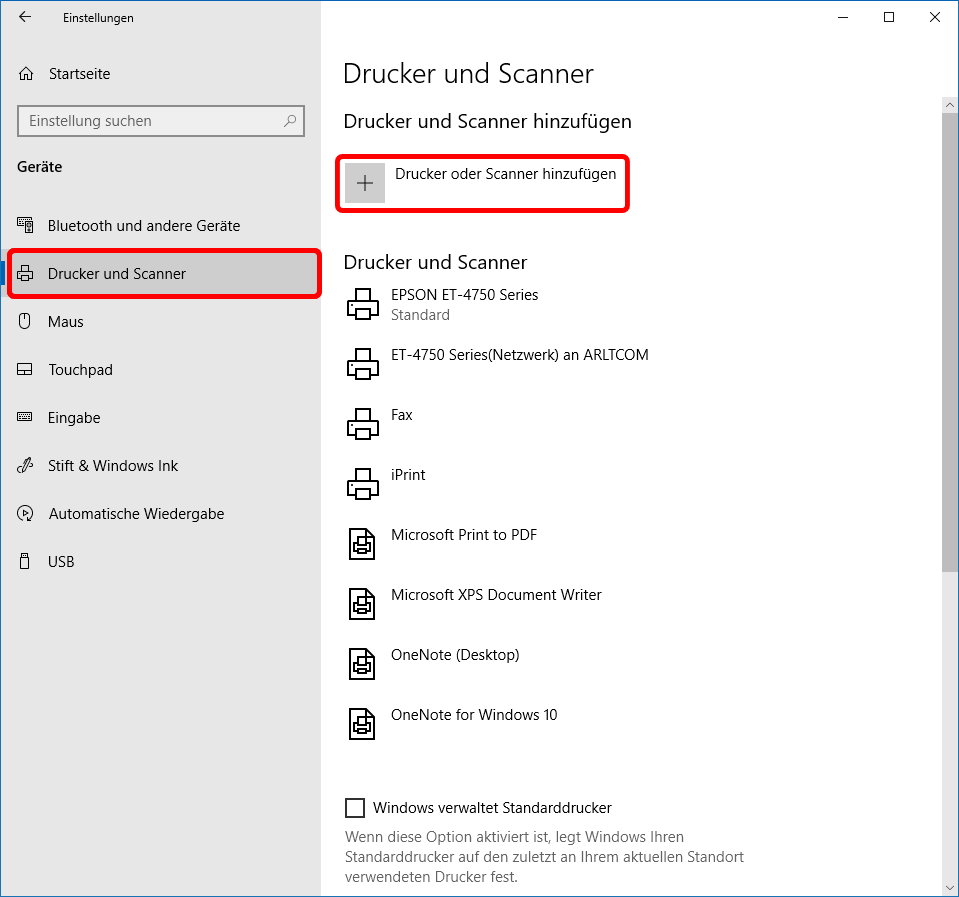Image resolution: width=959 pixels, height=897 pixels.
Task: Select the EPSON ET-4750 Series printer icon
Action: pos(362,304)
